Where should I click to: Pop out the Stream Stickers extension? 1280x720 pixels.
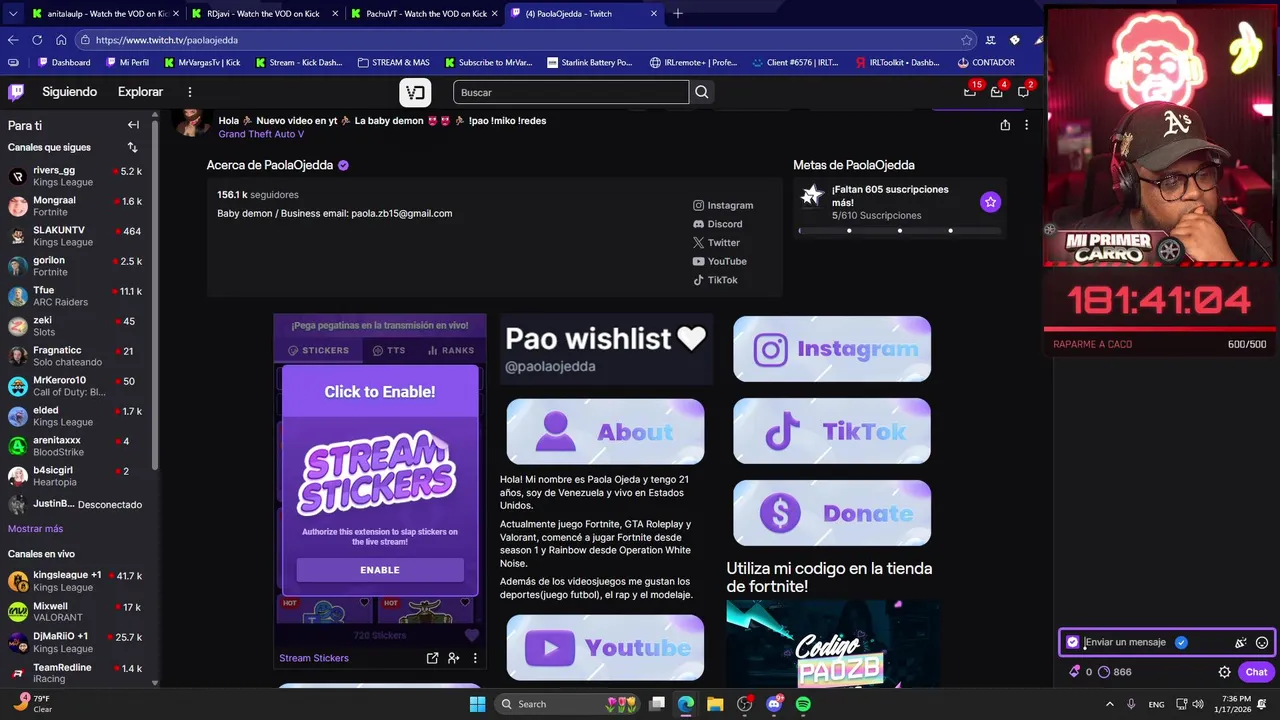coord(432,658)
